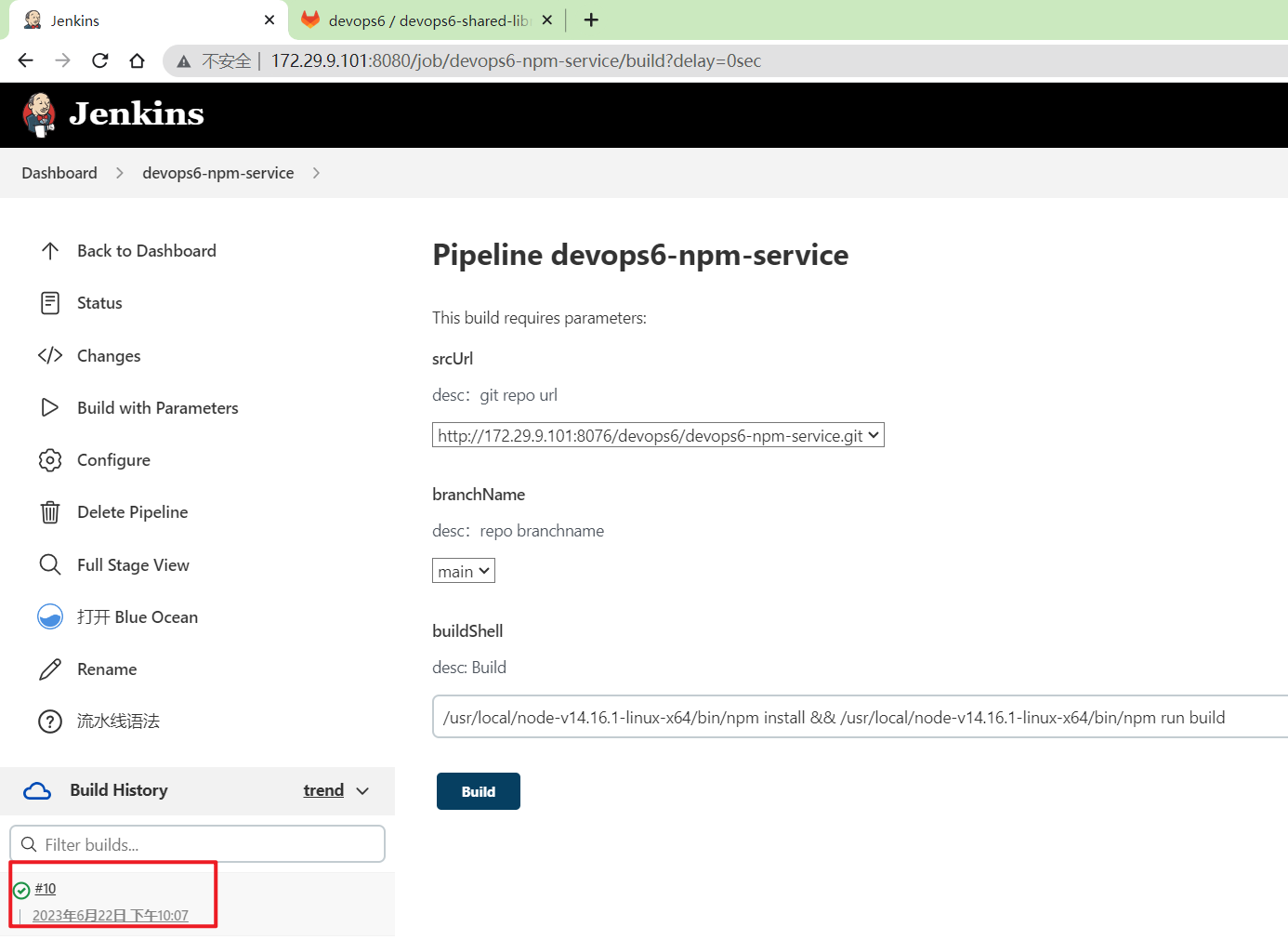The height and width of the screenshot is (940, 1288).
Task: Click the browser home icon
Action: [138, 60]
